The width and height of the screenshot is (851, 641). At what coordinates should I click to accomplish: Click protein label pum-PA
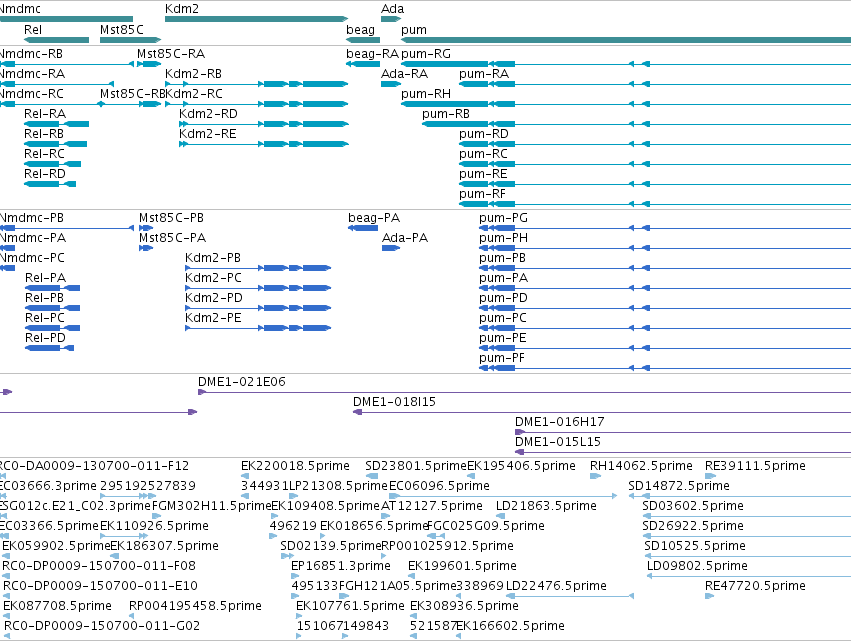[x=504, y=278]
